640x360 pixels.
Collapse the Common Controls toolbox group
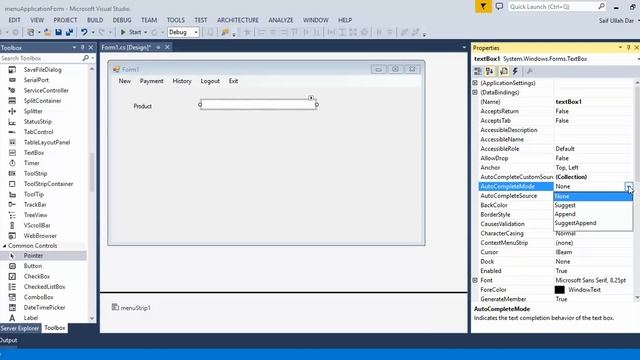4,246
